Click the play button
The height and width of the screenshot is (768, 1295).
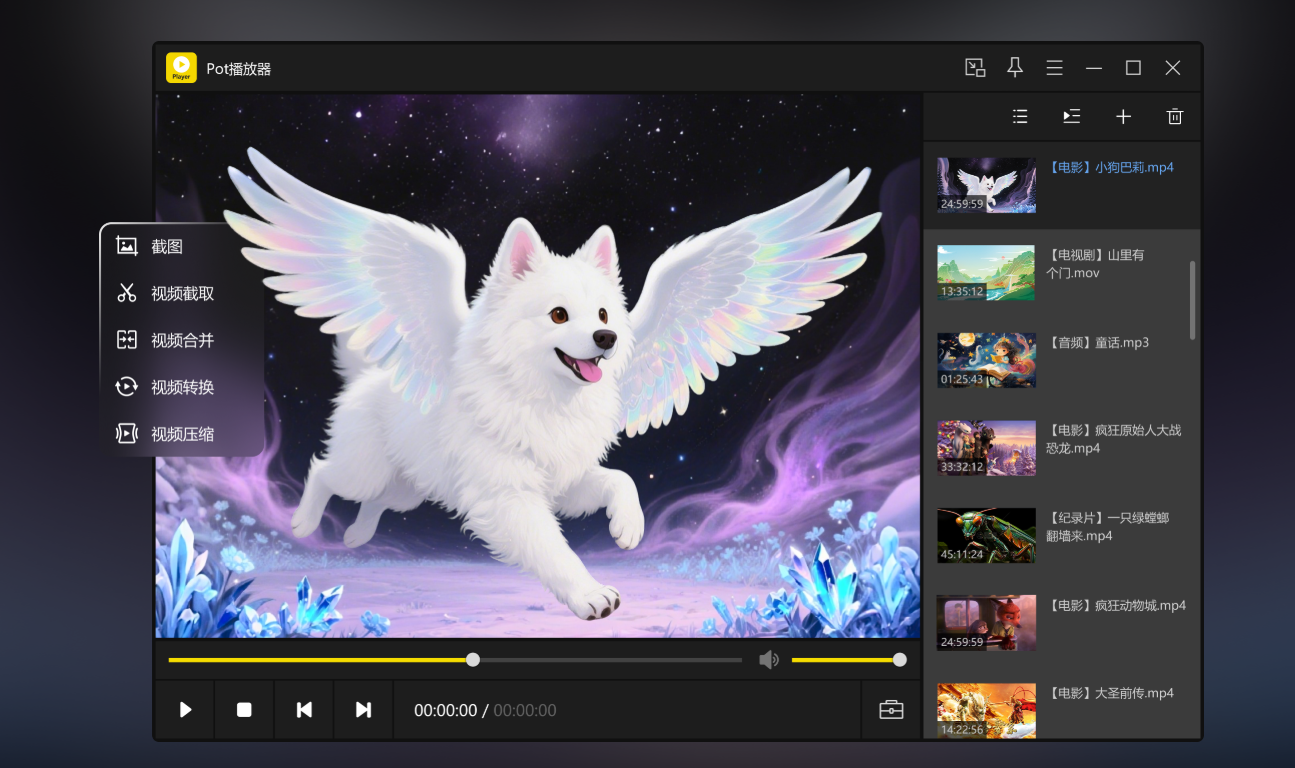coord(185,710)
